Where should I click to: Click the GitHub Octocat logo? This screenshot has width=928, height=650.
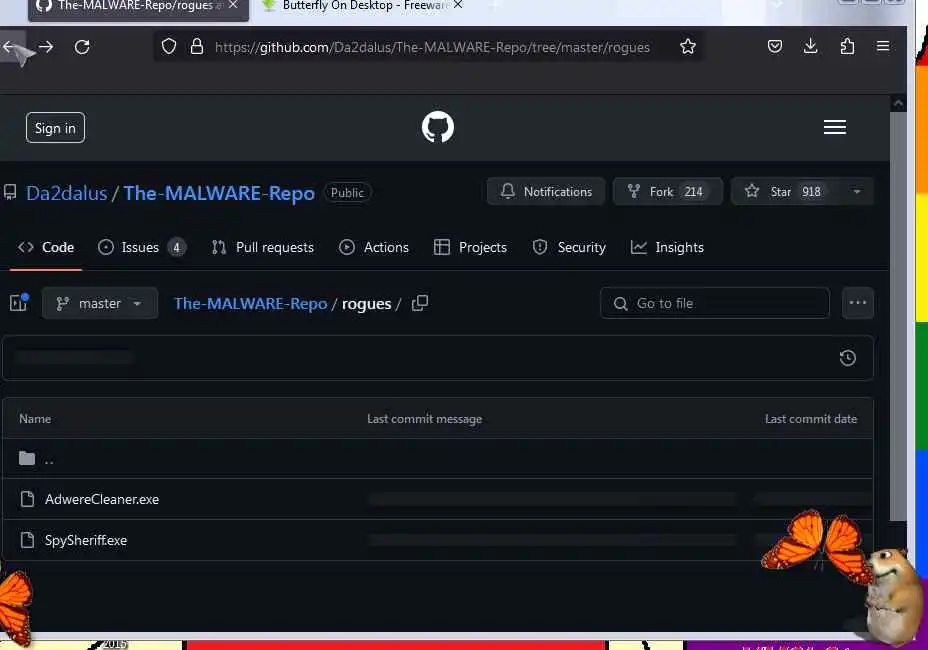point(438,127)
